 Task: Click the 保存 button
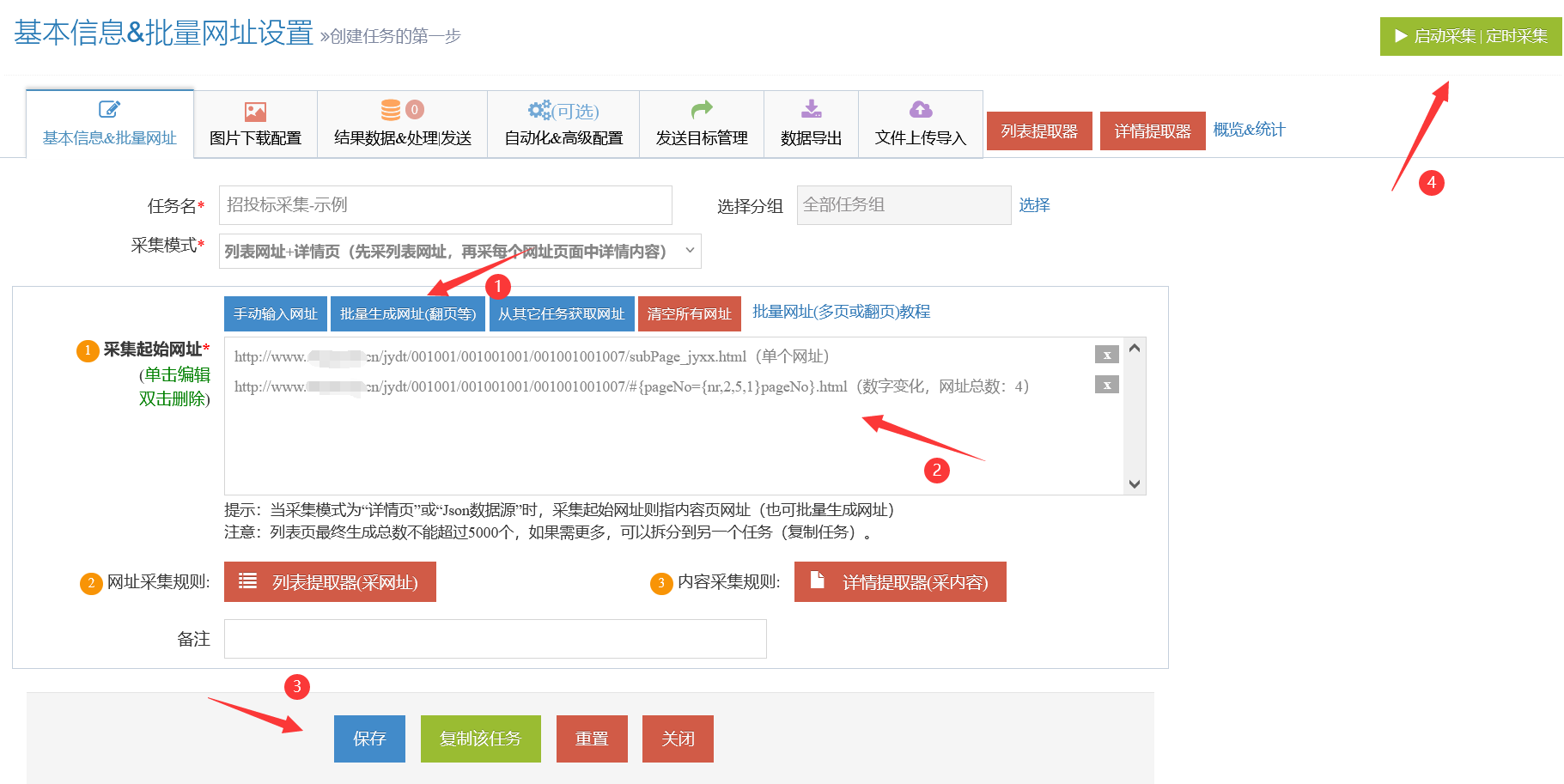point(369,738)
